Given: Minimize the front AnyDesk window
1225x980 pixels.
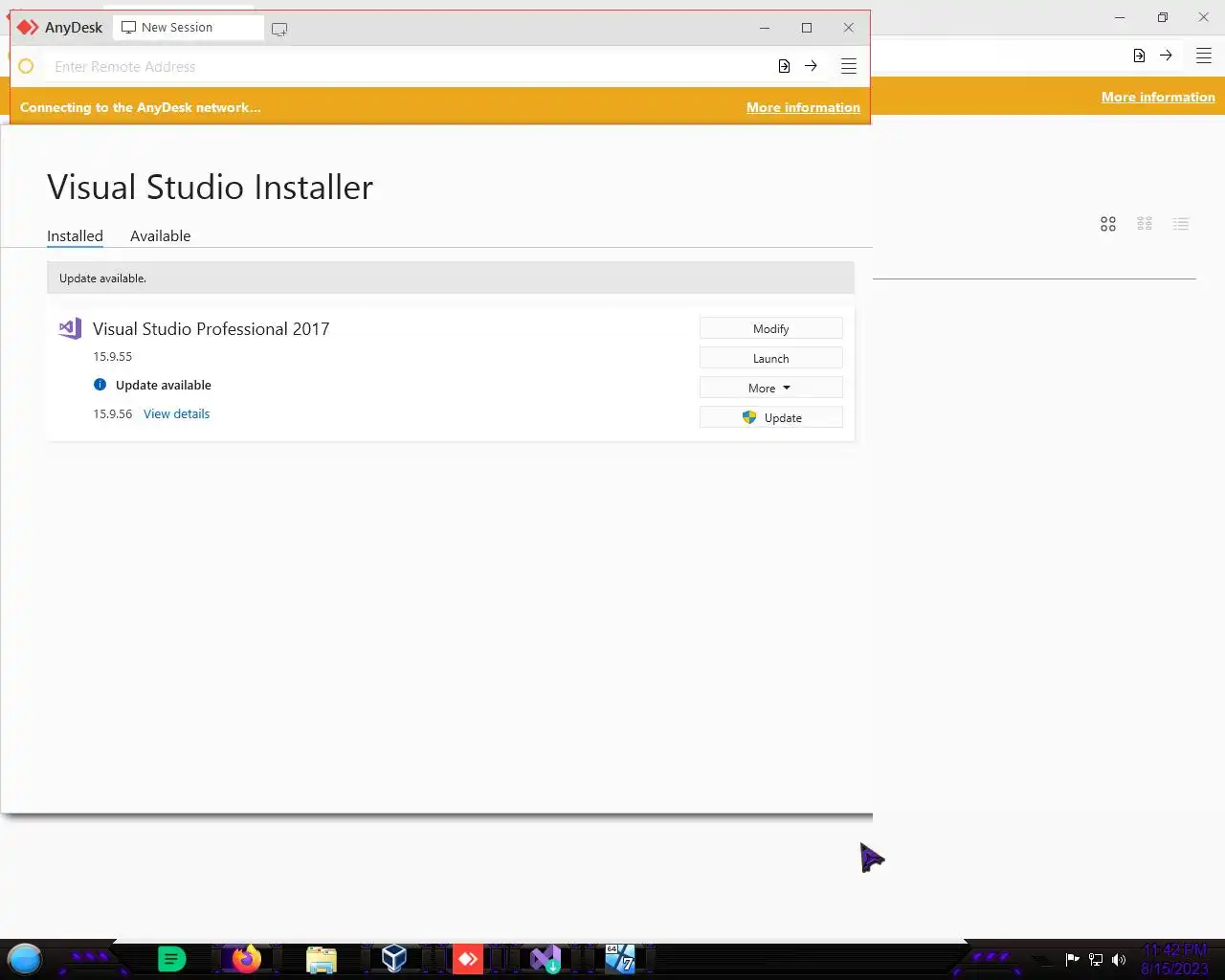Looking at the screenshot, I should pos(764,28).
